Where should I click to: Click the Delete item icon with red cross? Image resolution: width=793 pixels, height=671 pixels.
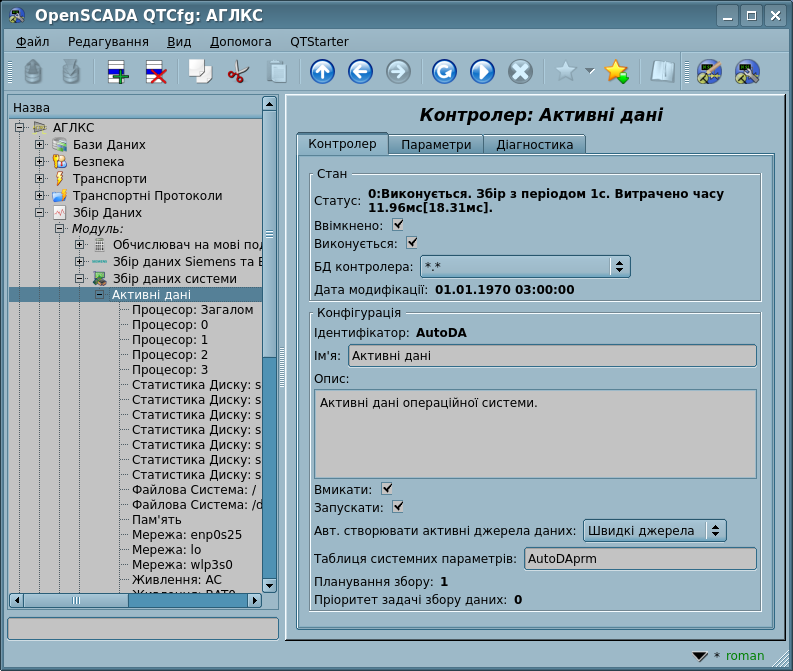pyautogui.click(x=156, y=71)
